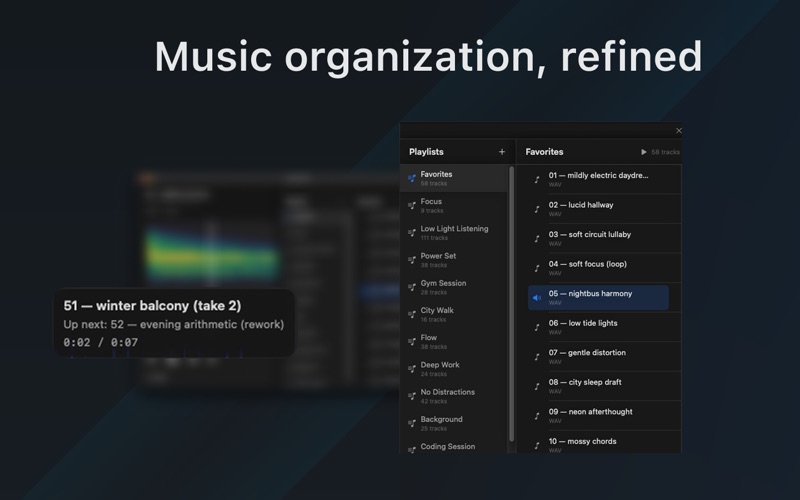Click the playlist icon next to Low Light Listening
The image size is (800, 500).
coord(412,233)
